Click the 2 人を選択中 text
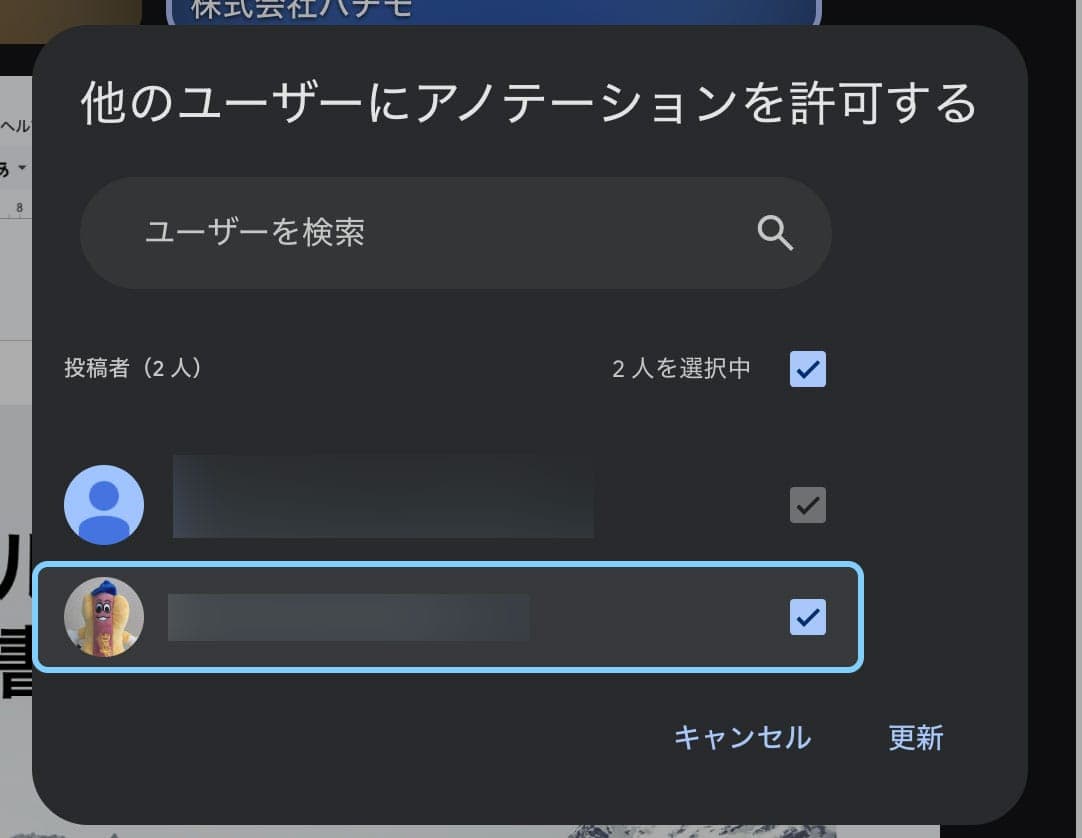 tap(681, 369)
